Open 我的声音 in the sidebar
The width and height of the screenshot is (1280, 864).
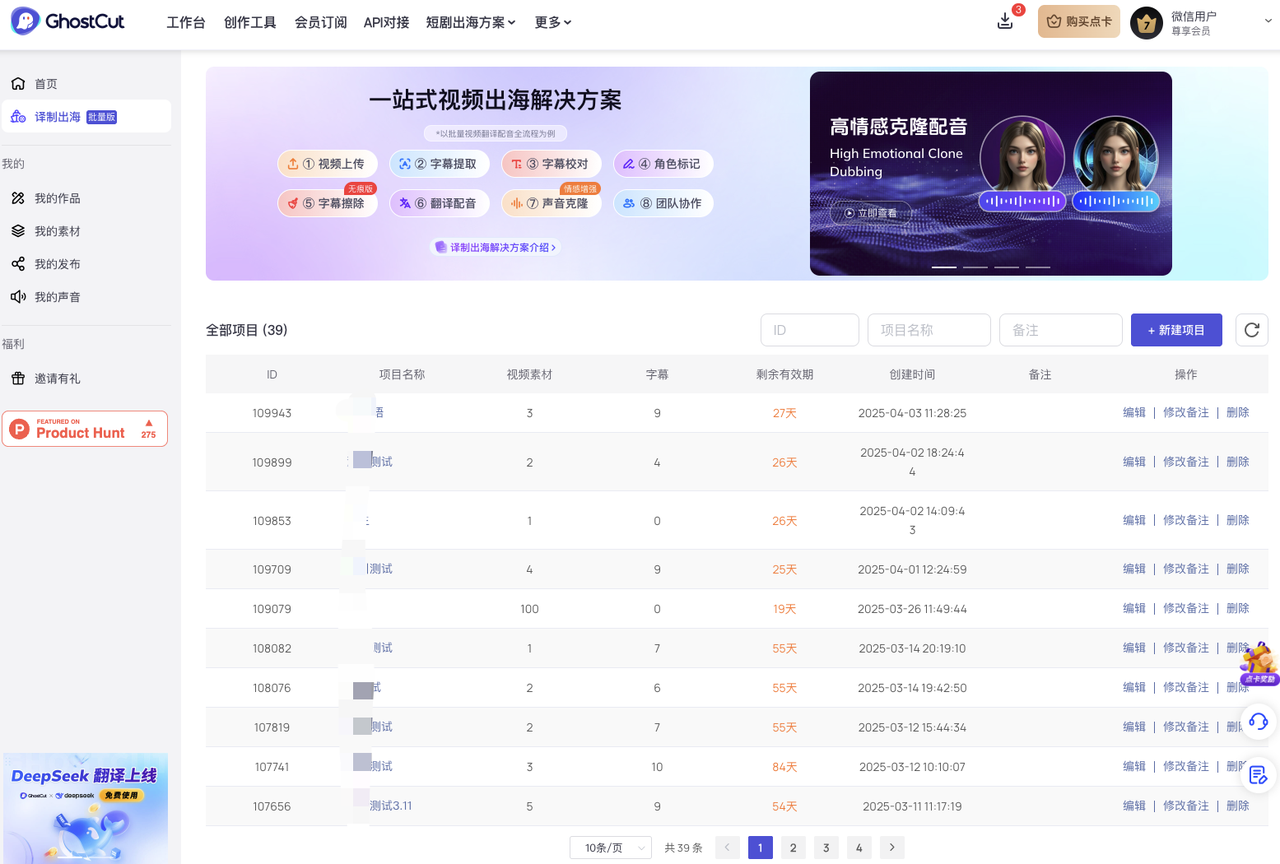tap(57, 297)
